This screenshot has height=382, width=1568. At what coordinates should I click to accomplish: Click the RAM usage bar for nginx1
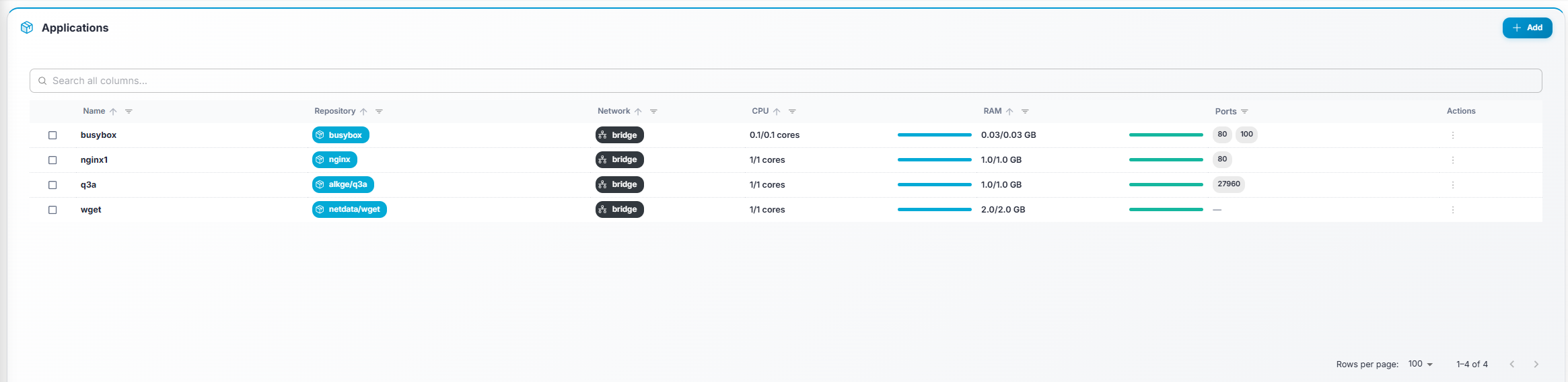[1166, 160]
